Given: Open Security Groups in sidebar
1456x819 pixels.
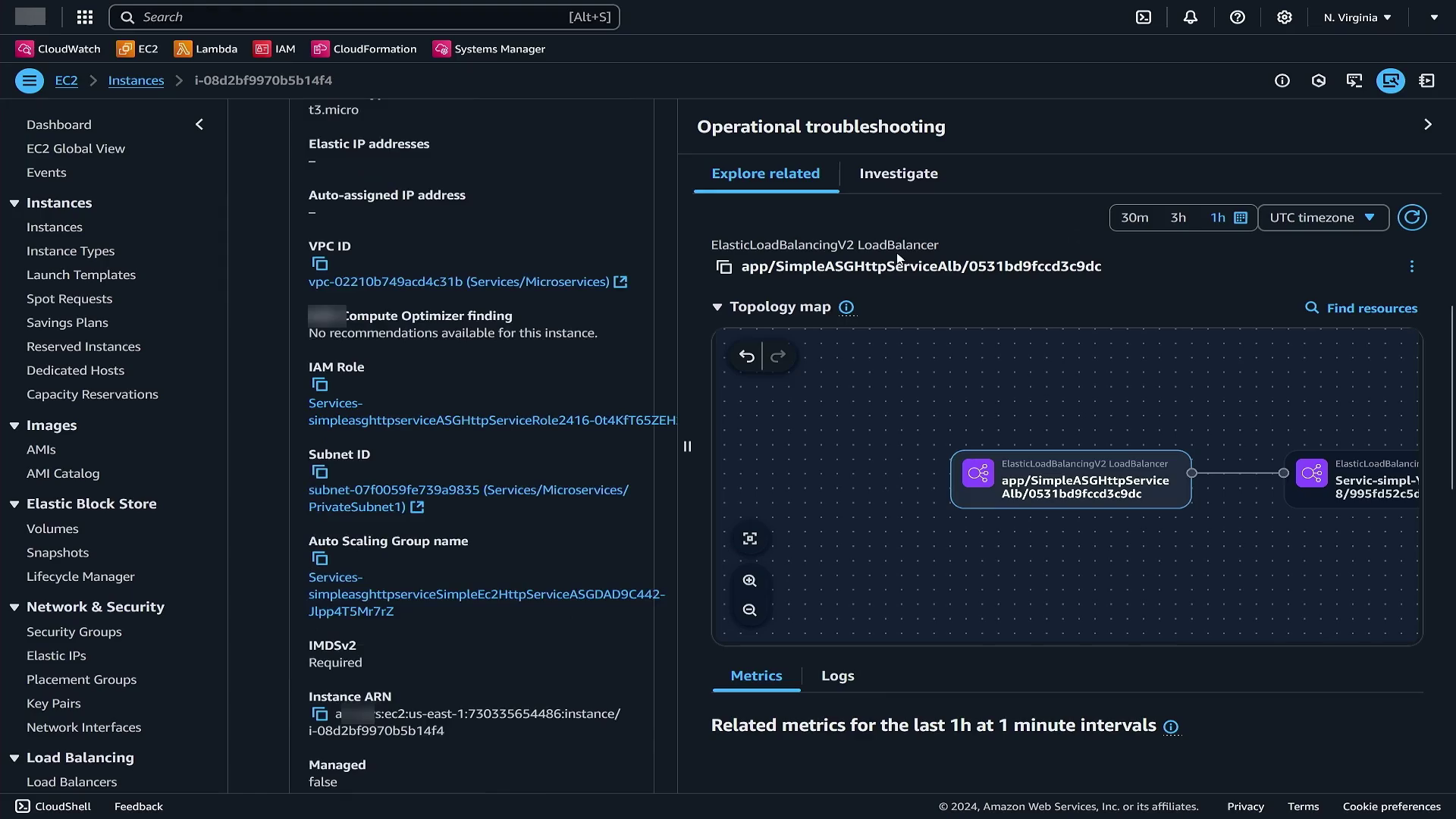Looking at the screenshot, I should click(74, 632).
